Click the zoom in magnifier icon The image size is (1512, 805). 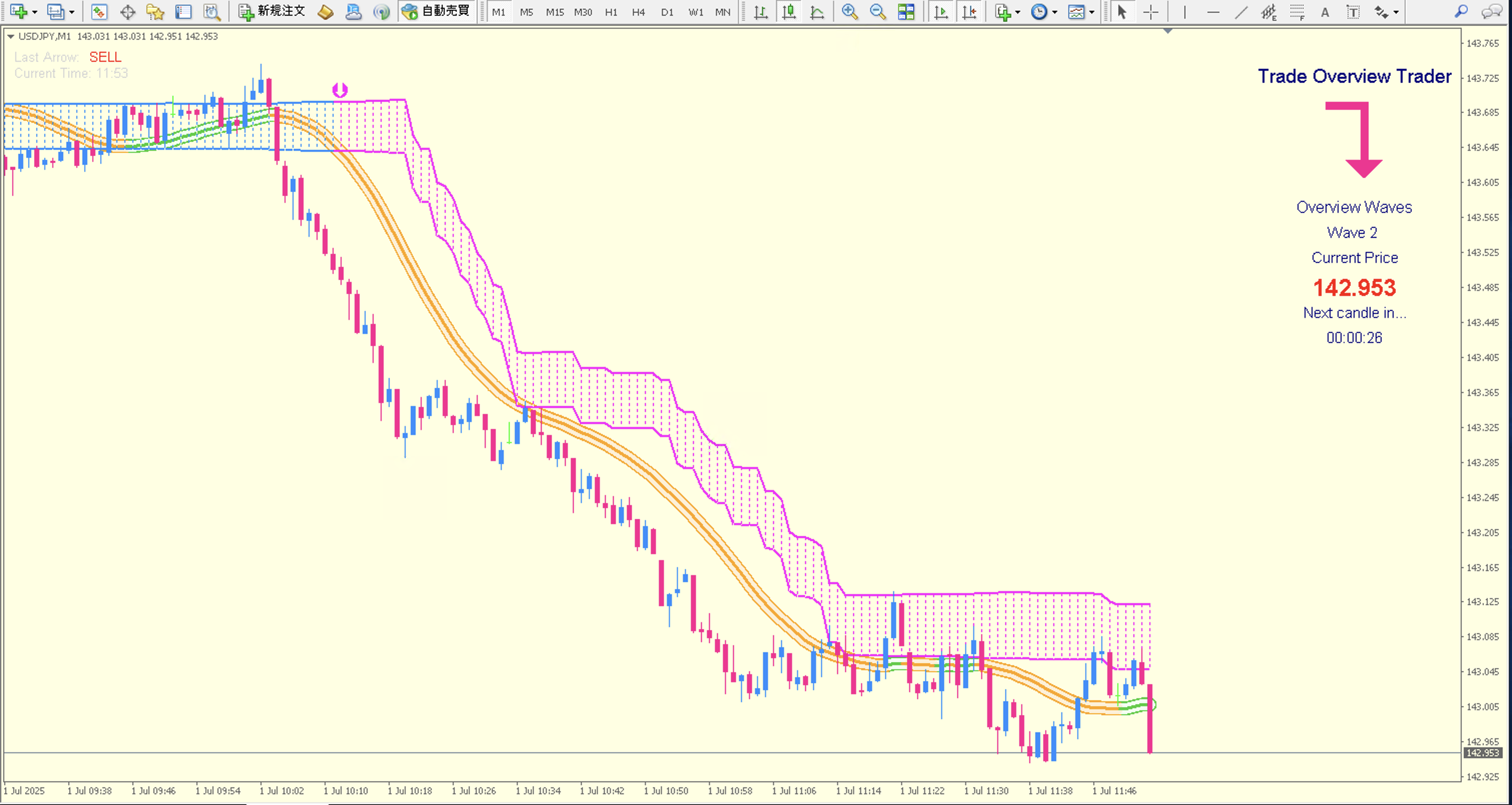click(849, 12)
